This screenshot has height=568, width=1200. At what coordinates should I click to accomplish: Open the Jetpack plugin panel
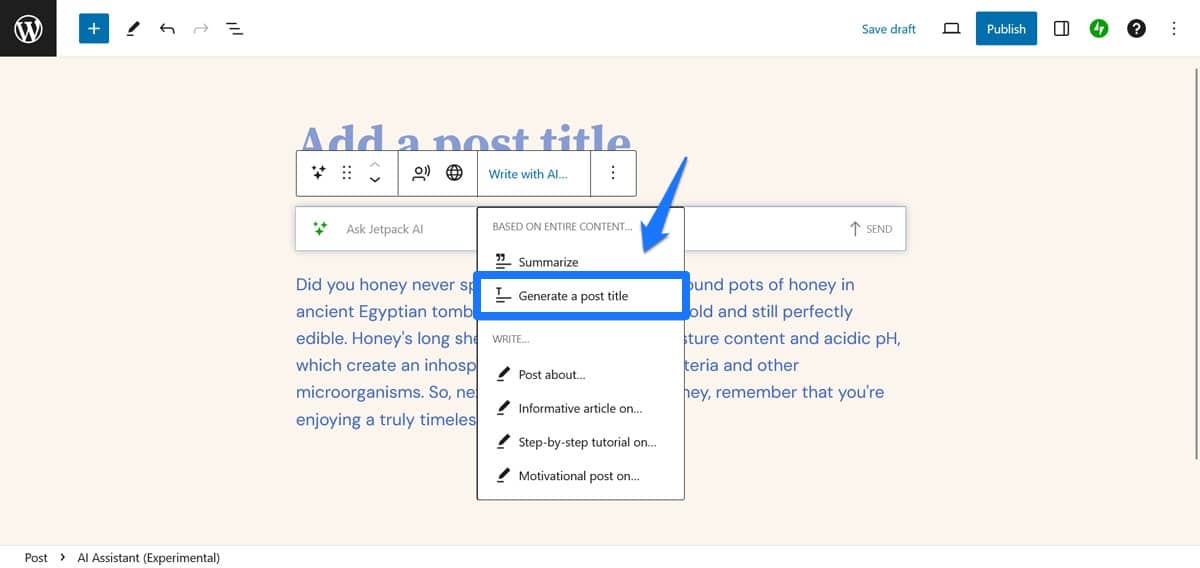[1099, 29]
